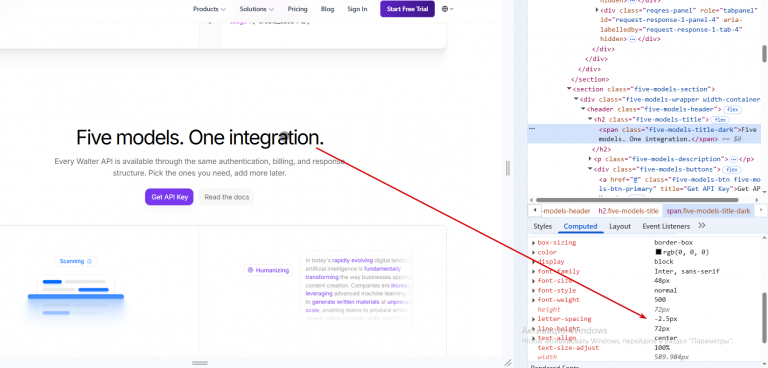Click the vertical scrollbar of the Computed pane
Viewport: 768px width, 368px height.
pos(764,317)
